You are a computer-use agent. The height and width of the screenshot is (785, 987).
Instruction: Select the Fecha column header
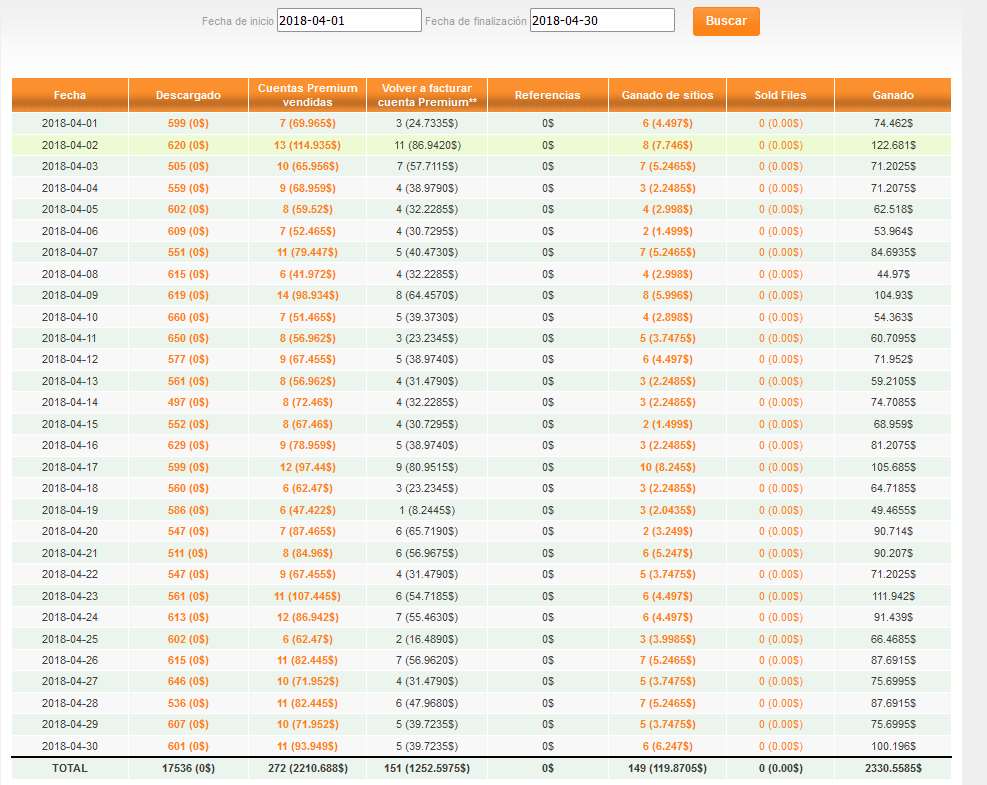point(70,95)
